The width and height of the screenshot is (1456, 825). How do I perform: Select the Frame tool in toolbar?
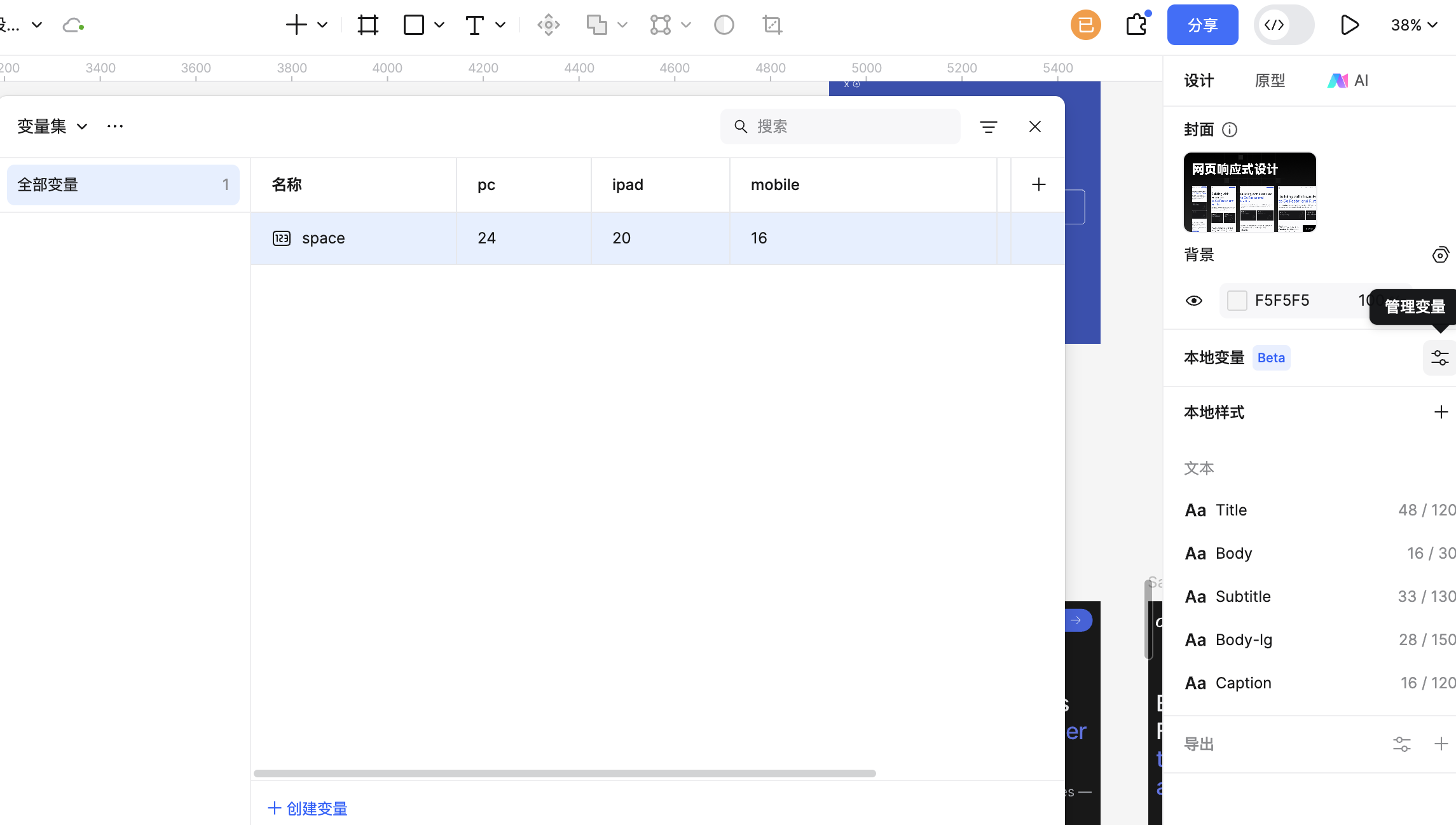(x=367, y=25)
